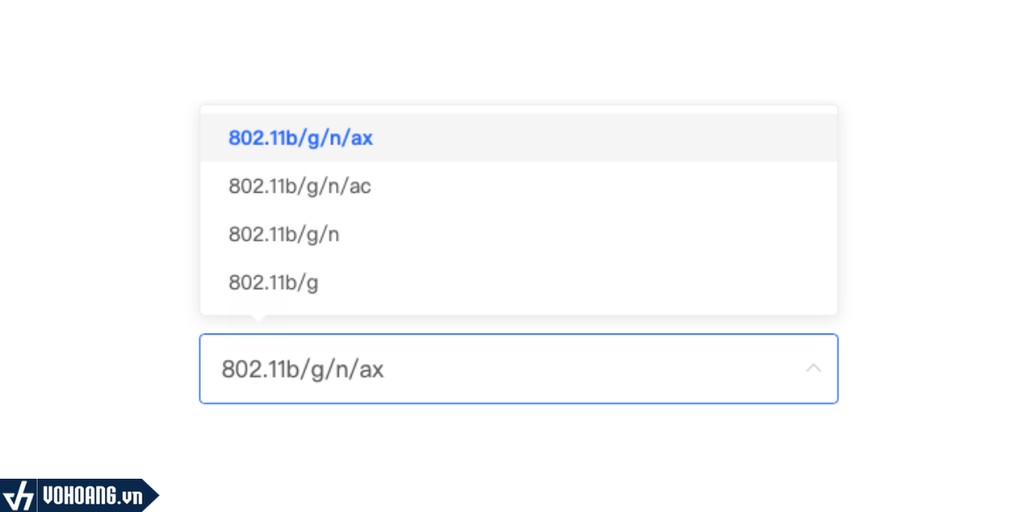This screenshot has height=512, width=1024.
Task: Click the upward caret in the select box
Action: [813, 369]
